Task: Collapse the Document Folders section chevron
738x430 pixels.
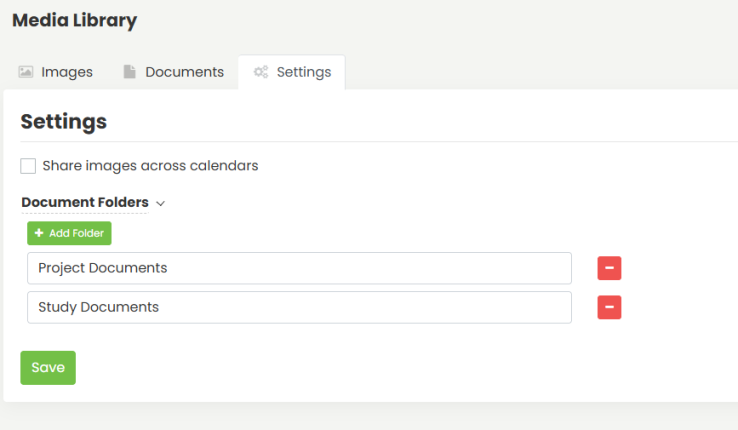Action: [160, 203]
